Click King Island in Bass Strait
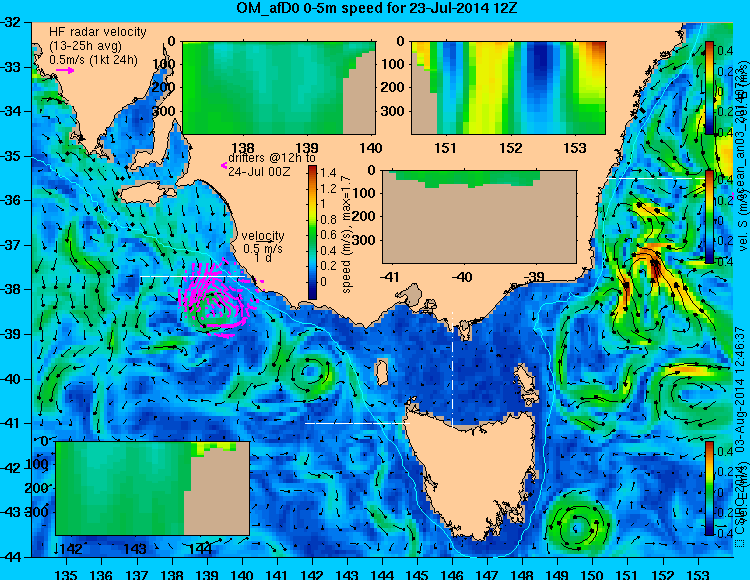The height and width of the screenshot is (580, 750). [x=381, y=372]
